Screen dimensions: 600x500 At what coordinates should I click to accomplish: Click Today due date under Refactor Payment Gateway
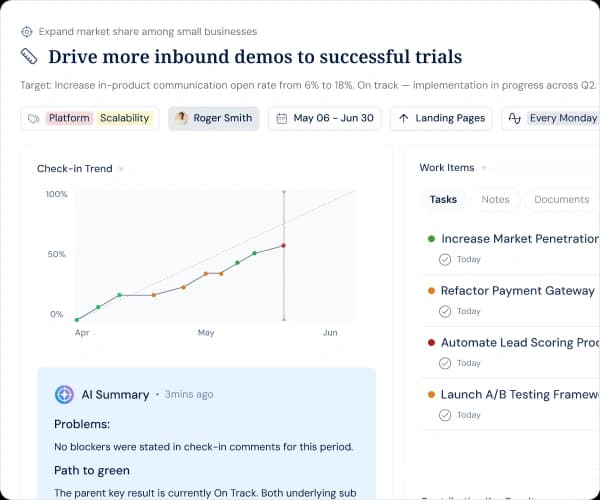(469, 311)
